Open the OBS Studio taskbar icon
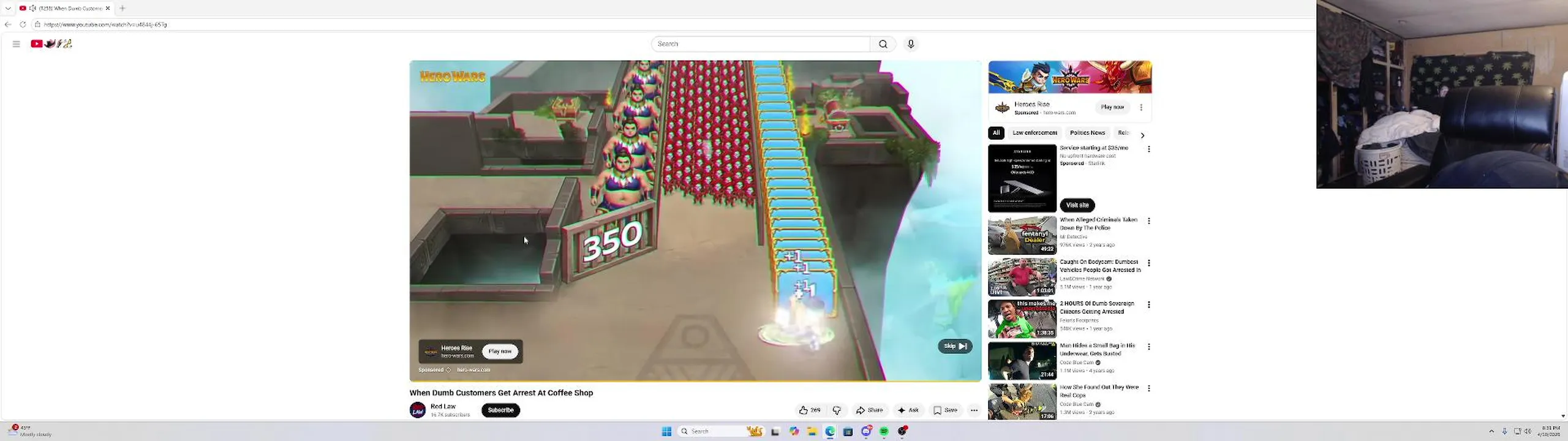Image resolution: width=1568 pixels, height=441 pixels. click(x=902, y=432)
